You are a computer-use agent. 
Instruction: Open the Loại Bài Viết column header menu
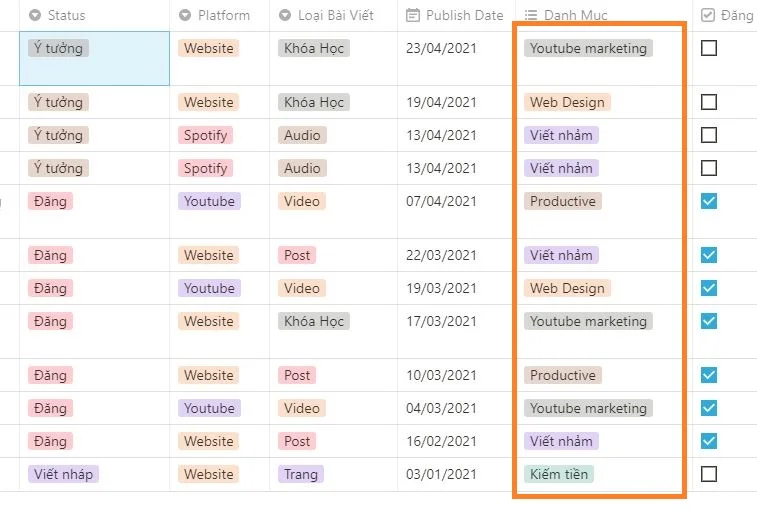pyautogui.click(x=334, y=15)
